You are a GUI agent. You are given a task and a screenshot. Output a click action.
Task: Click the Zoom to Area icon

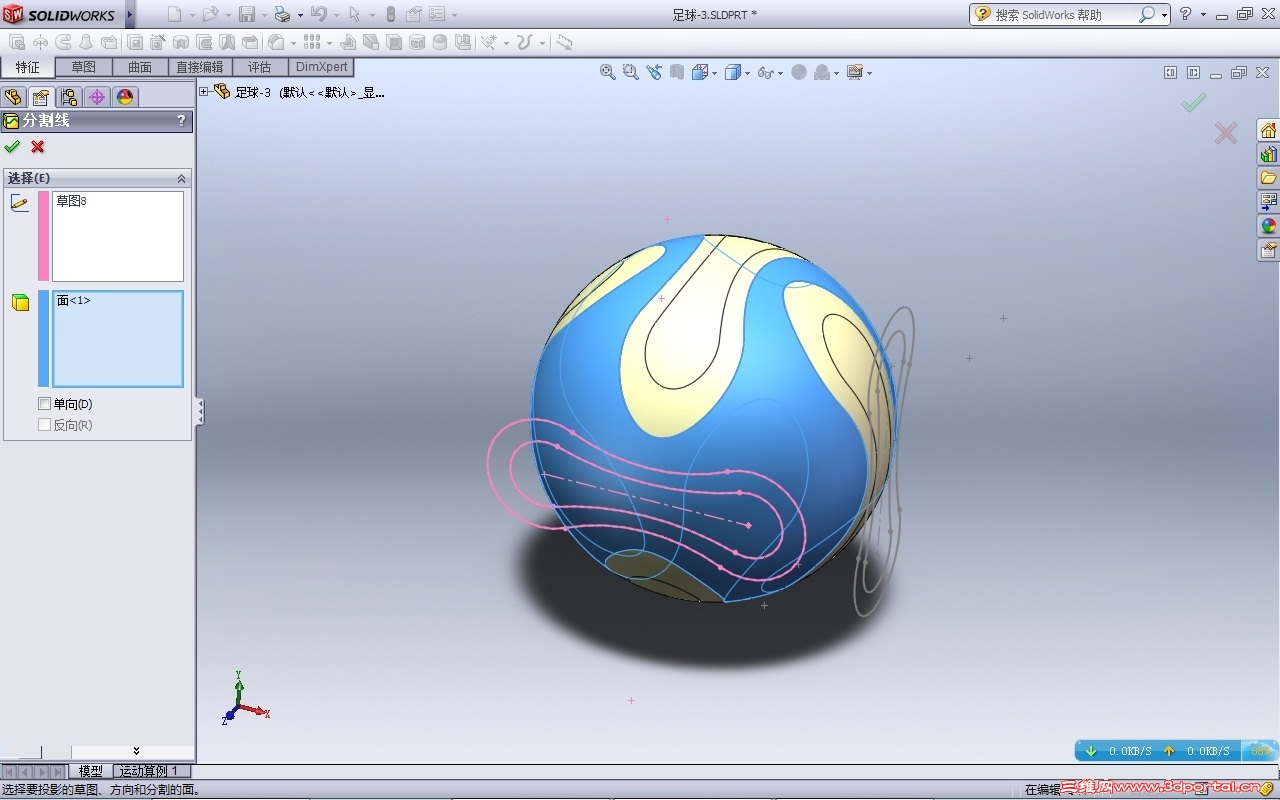[630, 72]
